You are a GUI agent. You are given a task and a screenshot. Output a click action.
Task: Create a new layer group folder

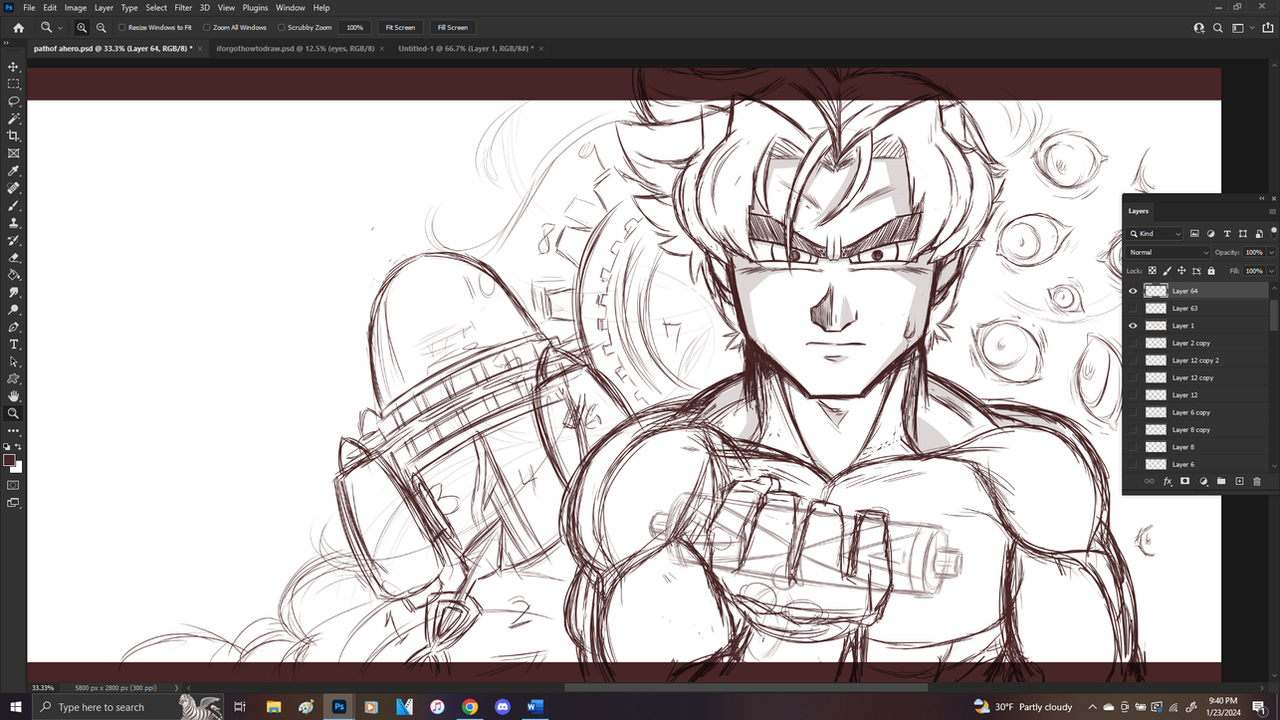click(1221, 481)
